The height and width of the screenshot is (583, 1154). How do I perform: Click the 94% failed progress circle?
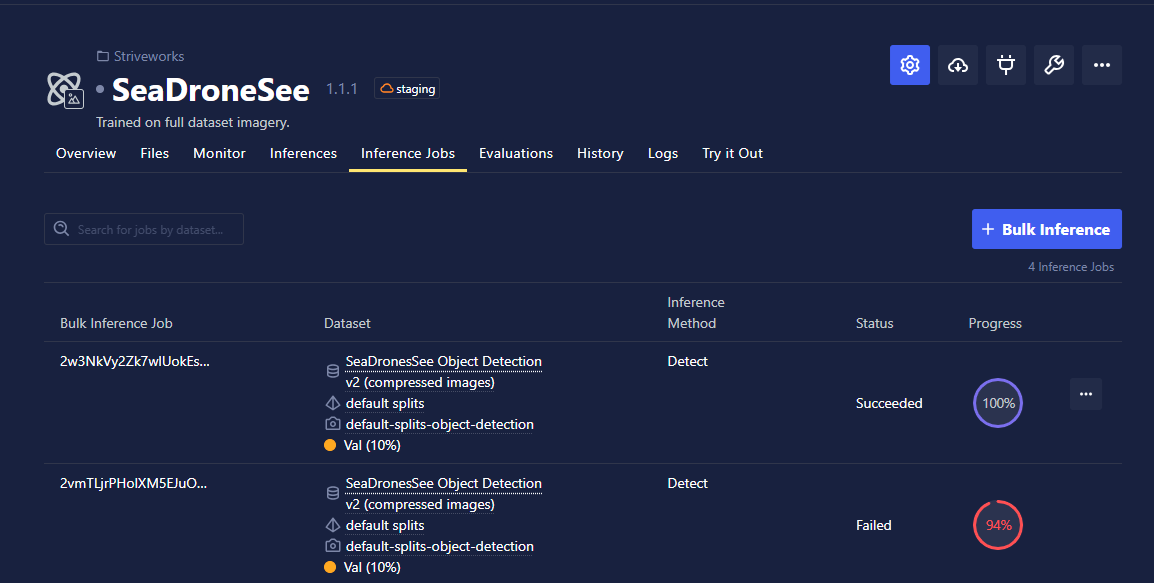[x=998, y=525]
